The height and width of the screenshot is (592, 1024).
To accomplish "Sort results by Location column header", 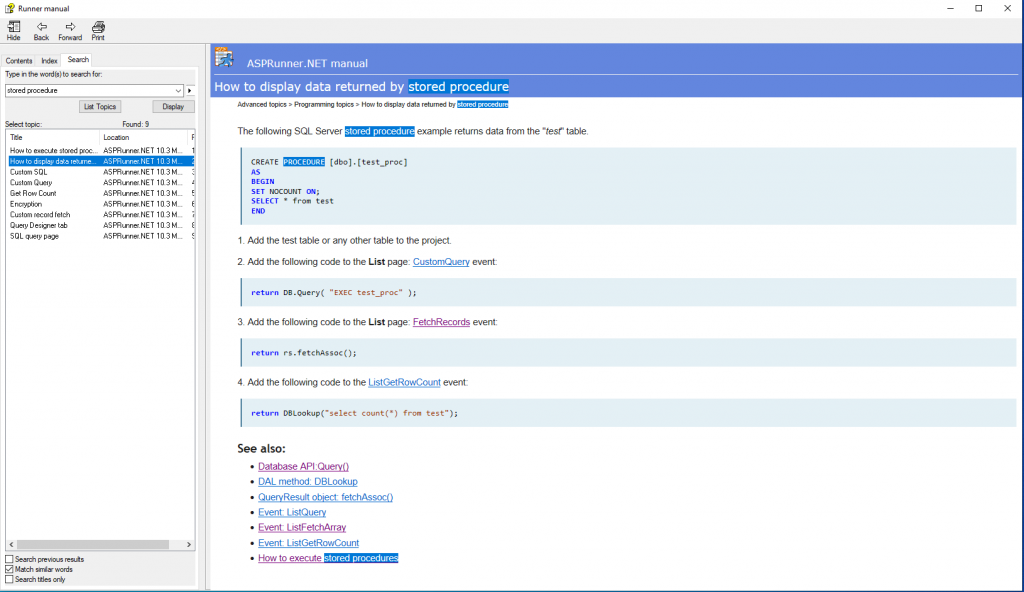I will [144, 137].
